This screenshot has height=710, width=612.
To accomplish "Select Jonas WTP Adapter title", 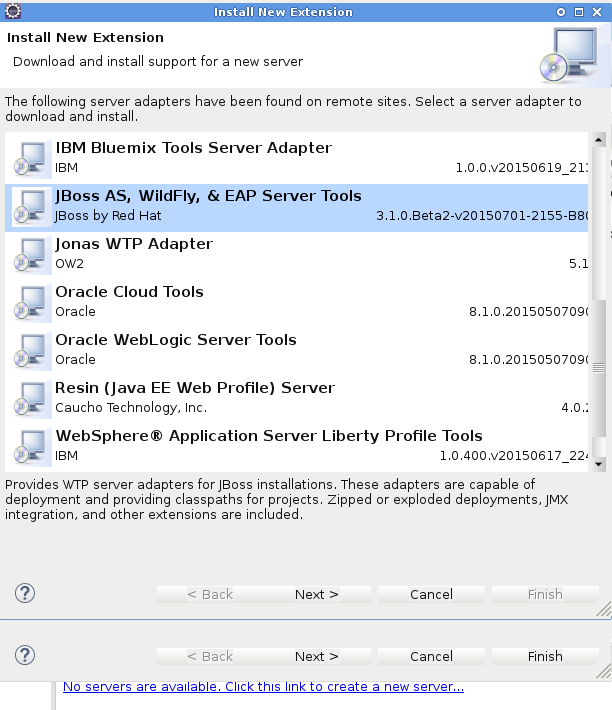I will pos(134,244).
